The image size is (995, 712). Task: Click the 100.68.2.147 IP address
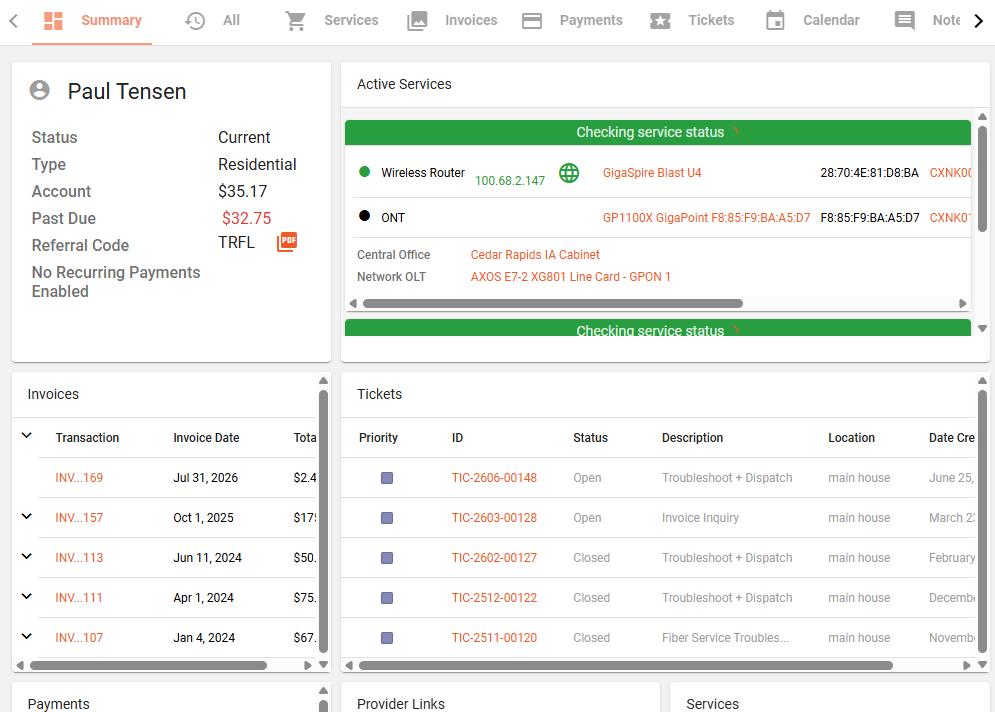click(x=510, y=181)
